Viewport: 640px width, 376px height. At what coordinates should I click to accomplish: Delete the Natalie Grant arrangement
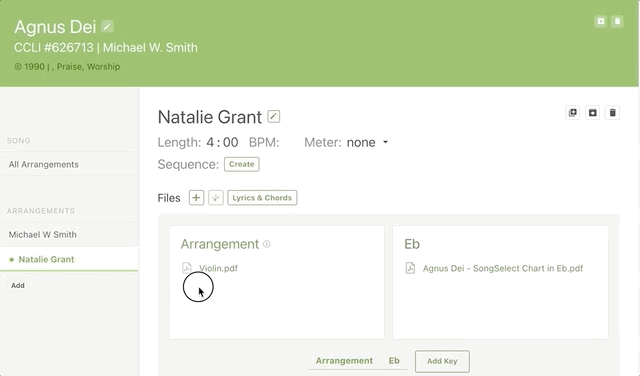point(612,112)
